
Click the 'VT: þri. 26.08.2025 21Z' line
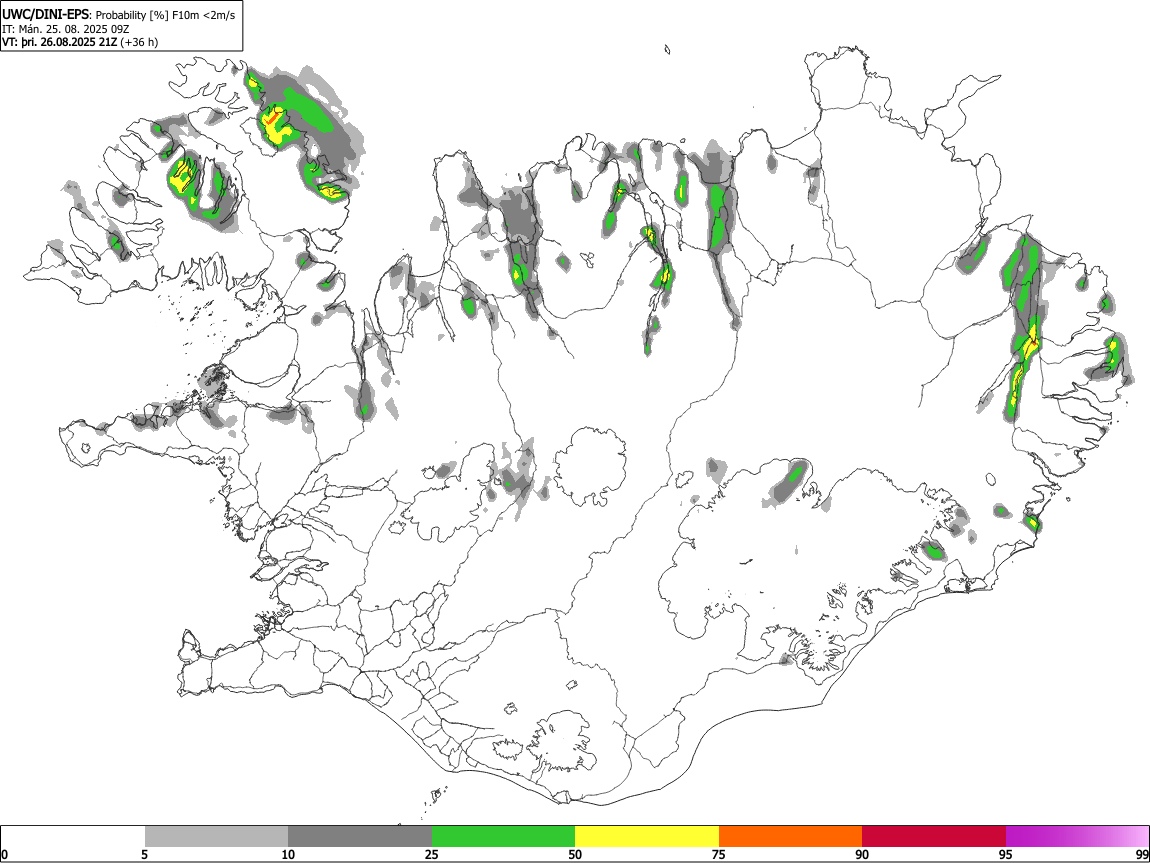59,42
